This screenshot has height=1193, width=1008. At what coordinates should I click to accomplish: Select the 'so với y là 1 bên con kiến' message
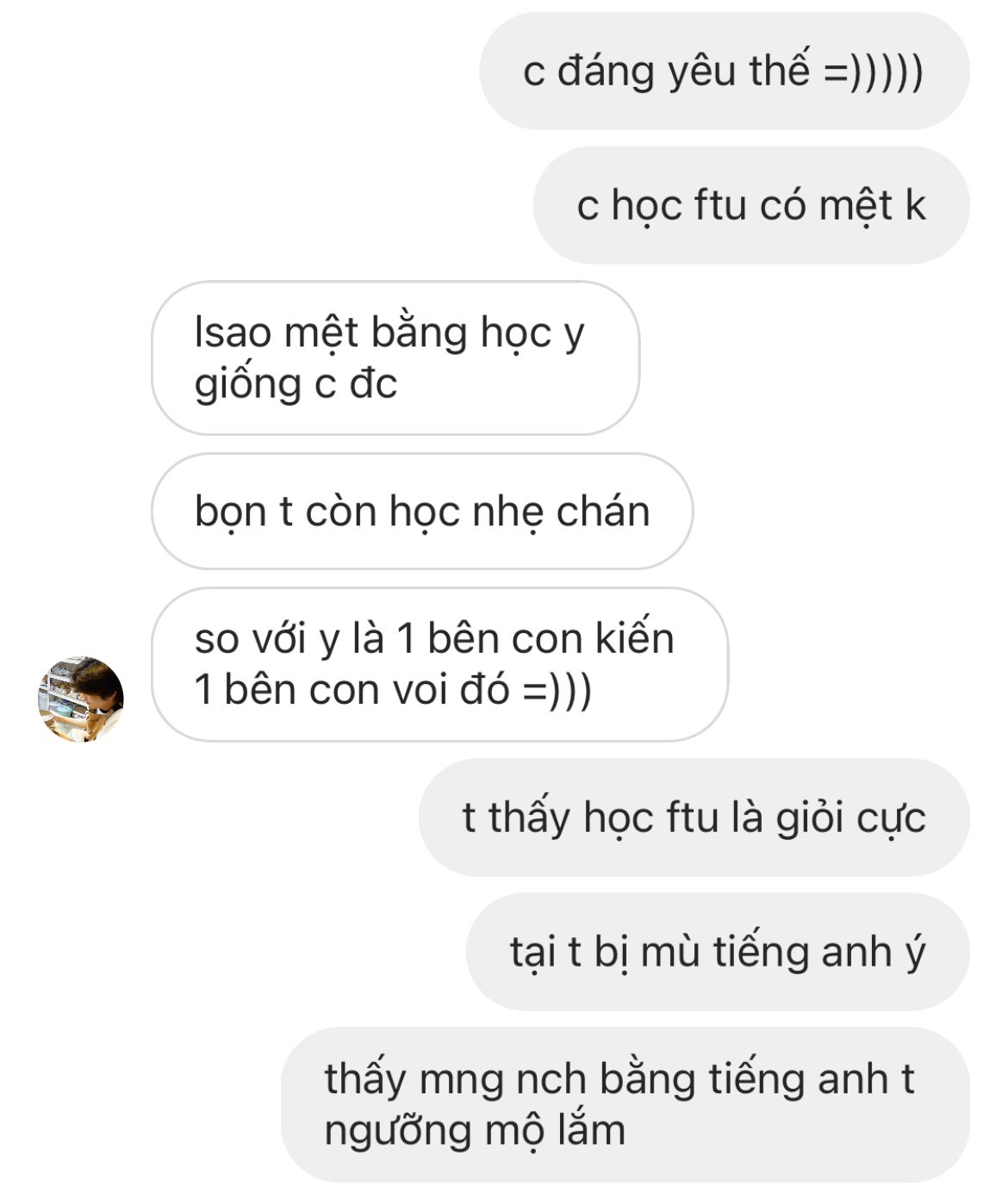click(439, 664)
